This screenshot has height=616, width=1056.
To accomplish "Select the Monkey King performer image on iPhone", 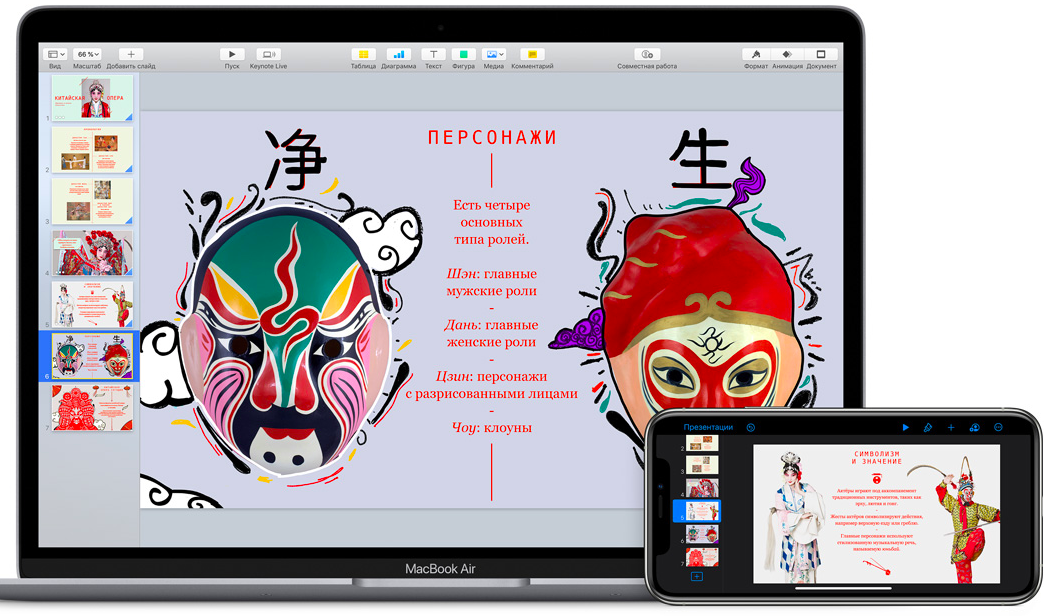I will tap(964, 518).
